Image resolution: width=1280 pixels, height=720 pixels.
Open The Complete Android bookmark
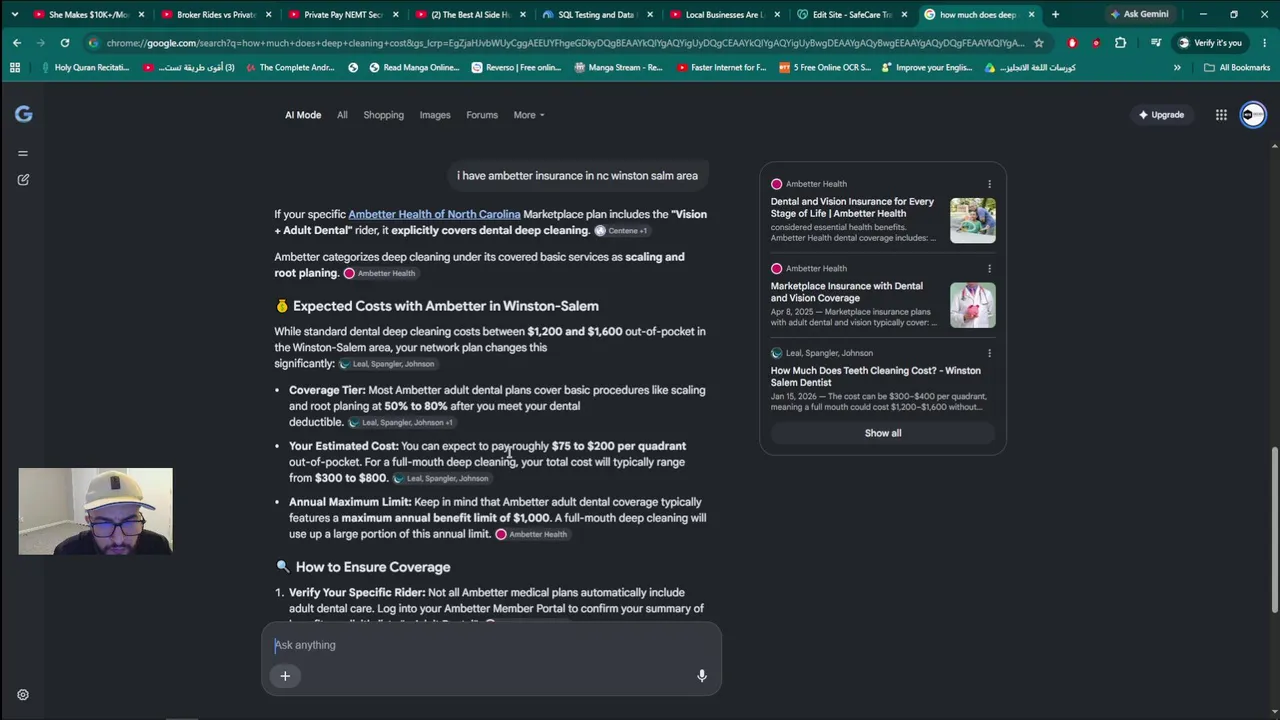pos(289,68)
